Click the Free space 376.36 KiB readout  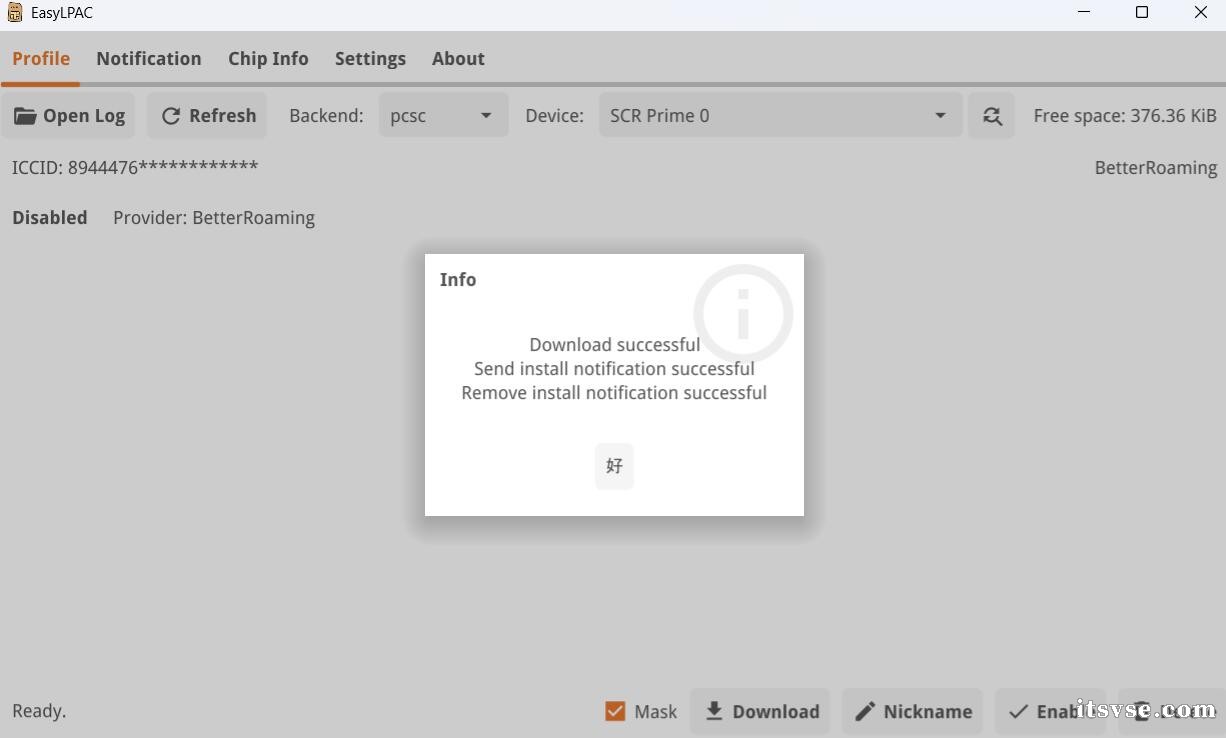pos(1125,116)
